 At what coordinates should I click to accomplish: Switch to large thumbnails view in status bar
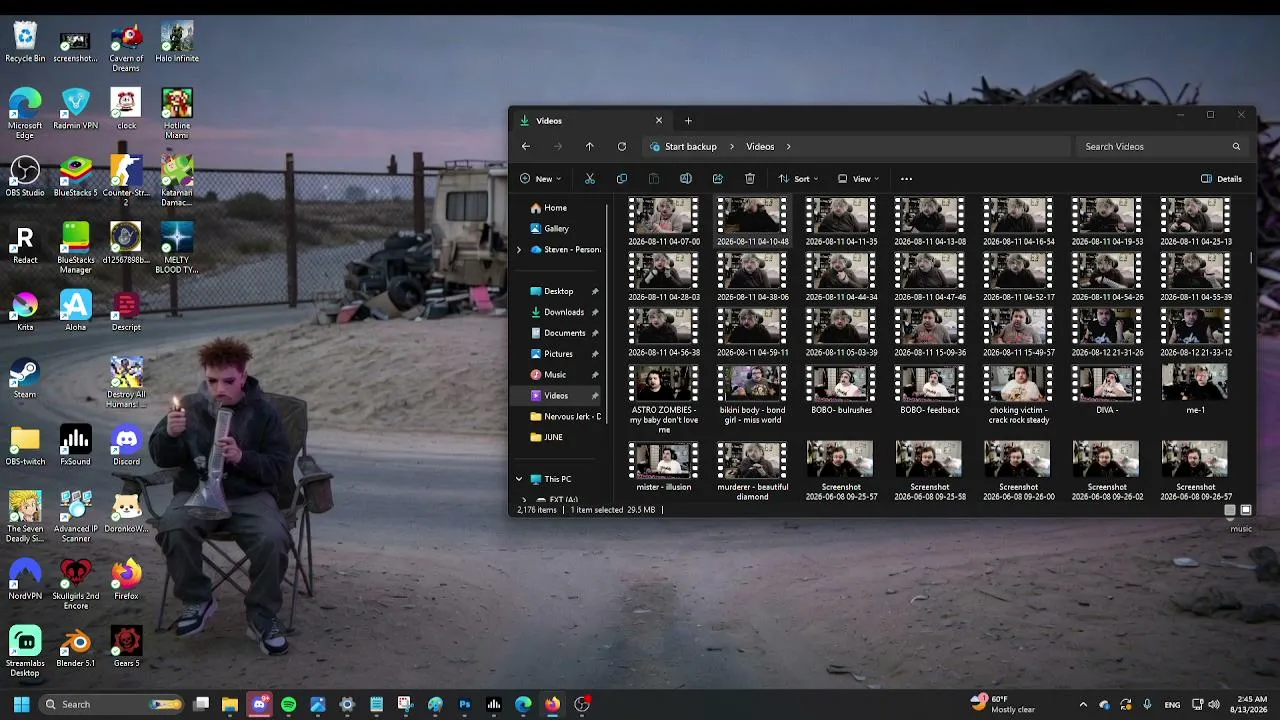pos(1246,510)
